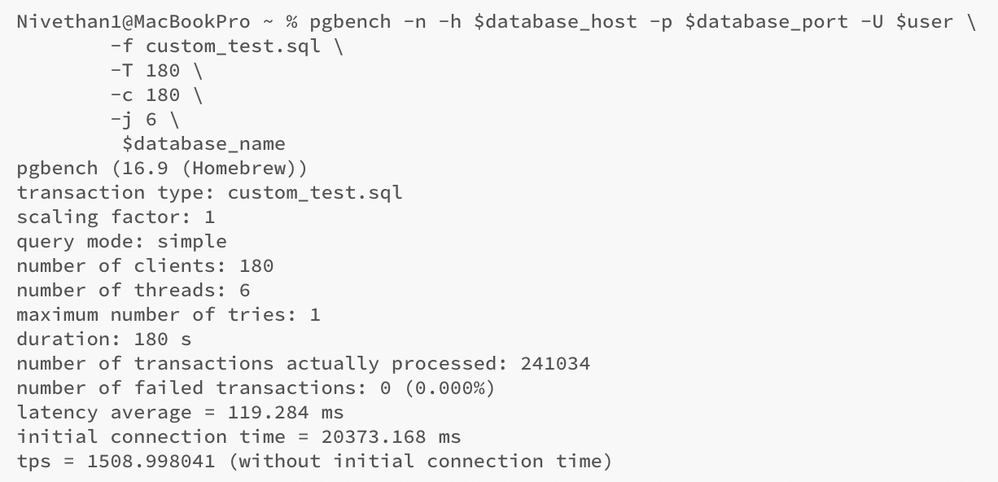
Task: Click the query mode: simple line
Action: (x=122, y=241)
